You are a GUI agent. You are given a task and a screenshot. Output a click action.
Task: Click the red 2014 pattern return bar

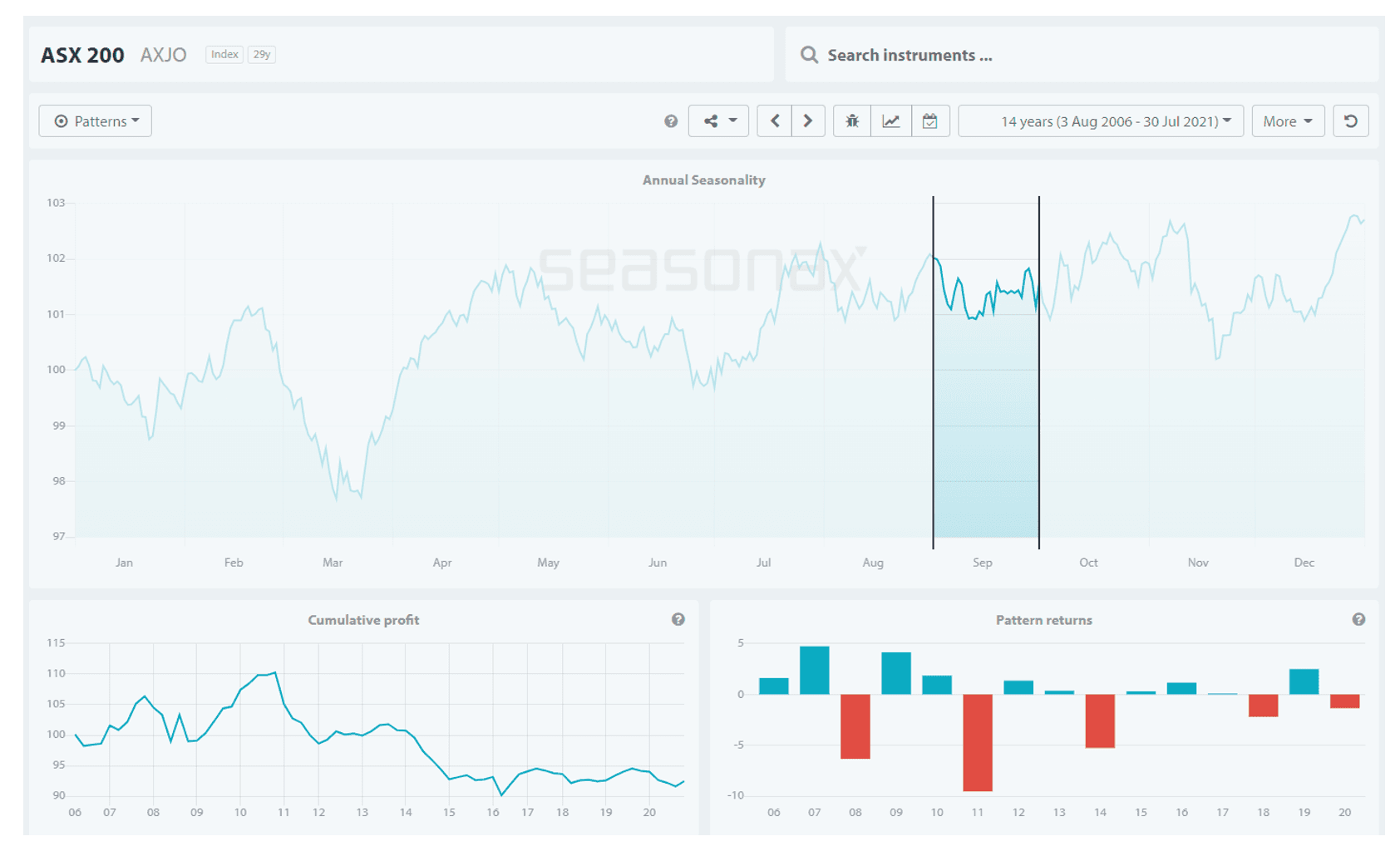pyautogui.click(x=1100, y=721)
